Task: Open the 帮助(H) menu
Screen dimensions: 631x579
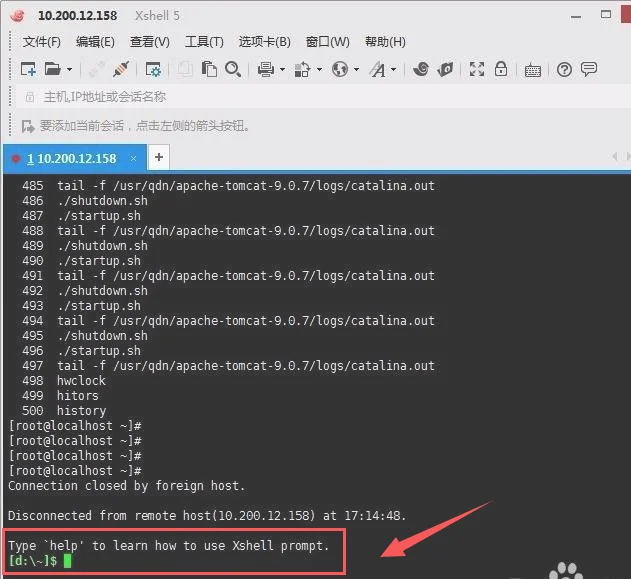Action: pyautogui.click(x=385, y=41)
